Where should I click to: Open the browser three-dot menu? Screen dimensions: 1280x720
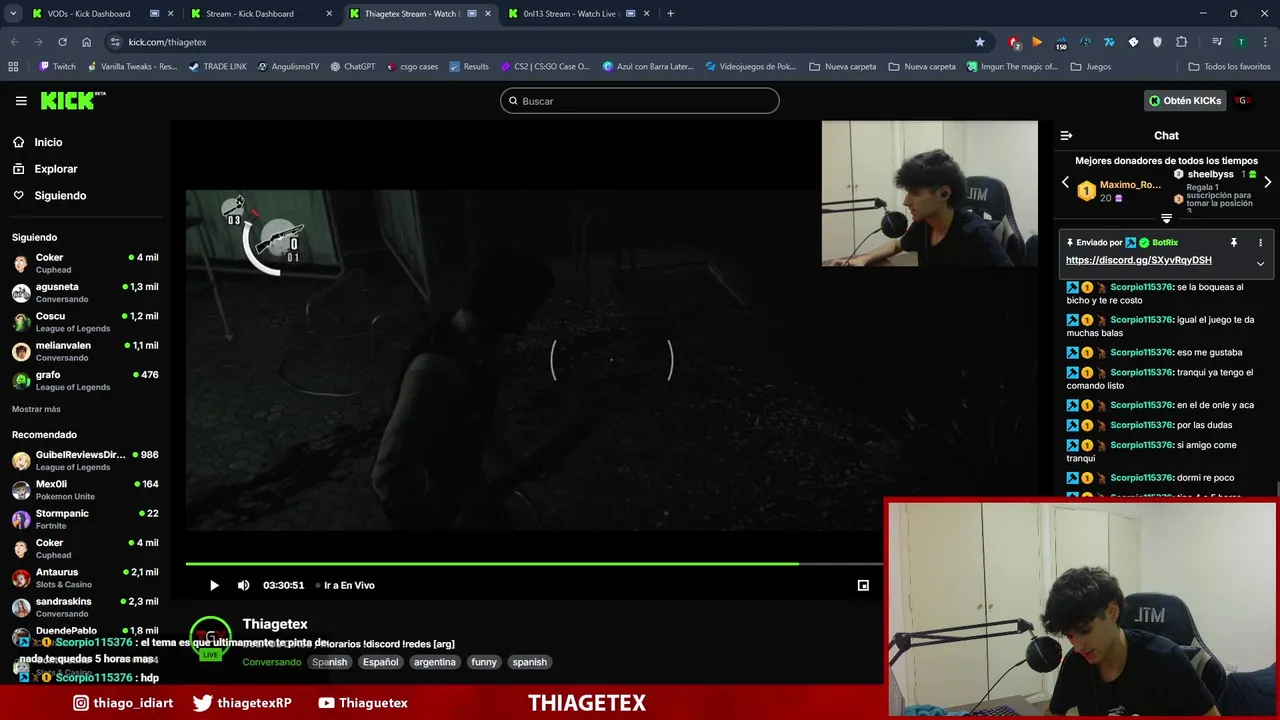1265,42
